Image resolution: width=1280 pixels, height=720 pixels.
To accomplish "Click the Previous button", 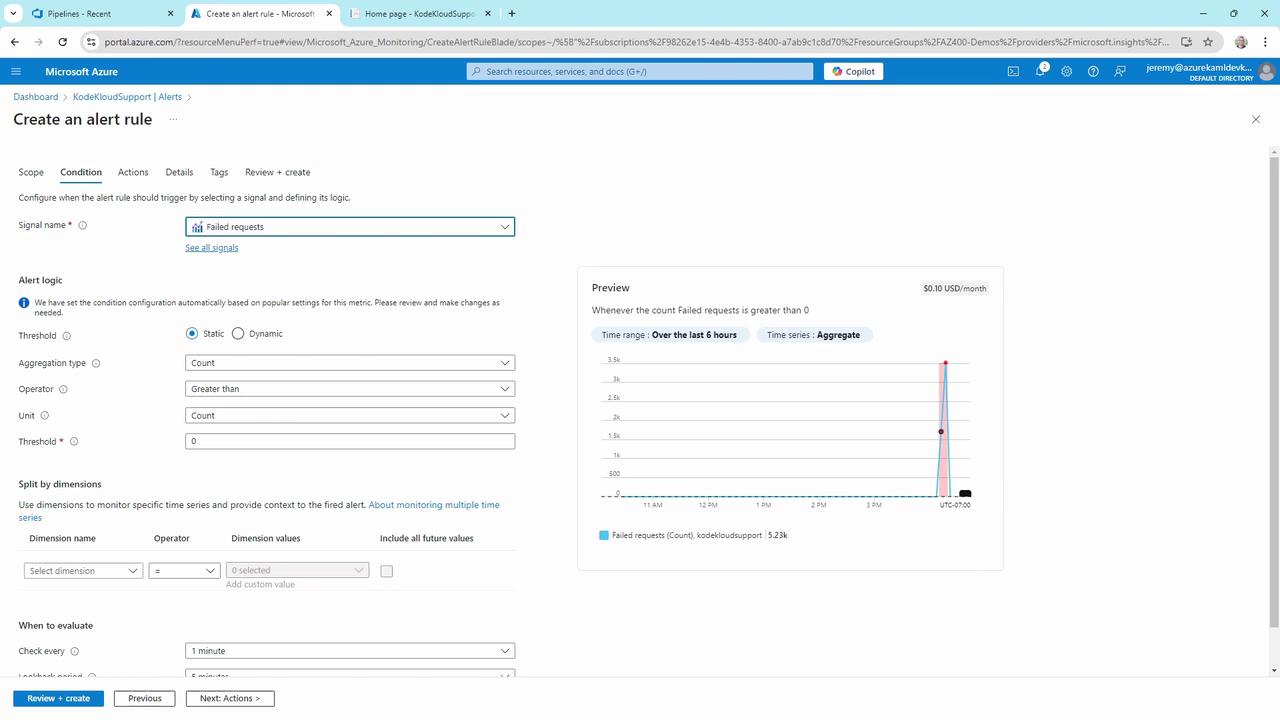I will [145, 698].
